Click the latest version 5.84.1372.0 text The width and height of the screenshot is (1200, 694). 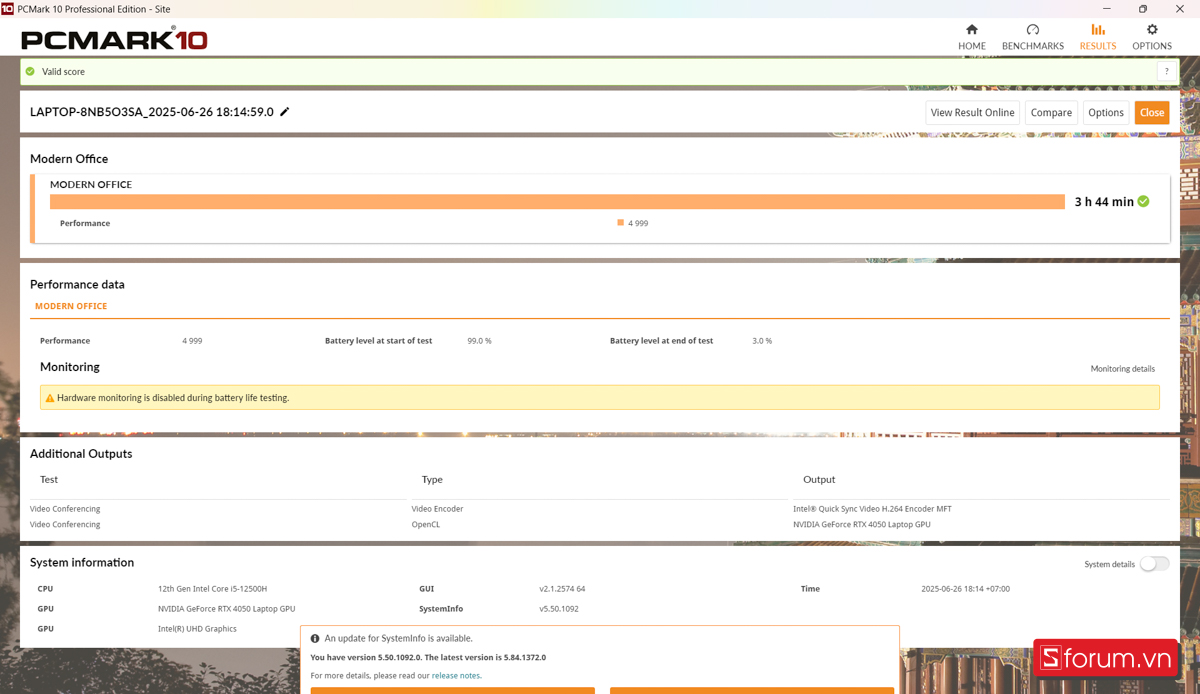[487, 658]
